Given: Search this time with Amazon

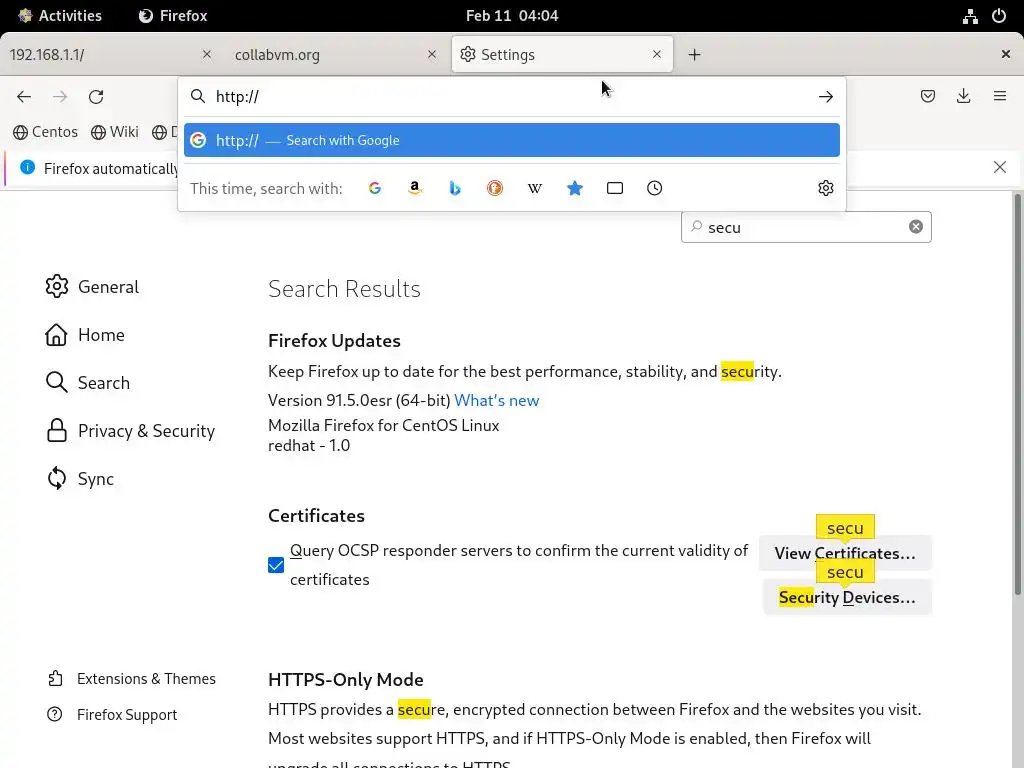Looking at the screenshot, I should [x=415, y=188].
